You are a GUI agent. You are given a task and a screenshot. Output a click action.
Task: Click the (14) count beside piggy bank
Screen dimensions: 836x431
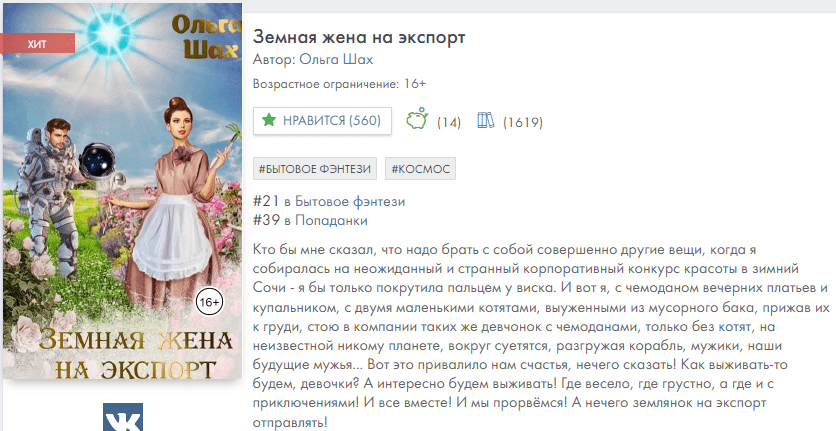(448, 122)
